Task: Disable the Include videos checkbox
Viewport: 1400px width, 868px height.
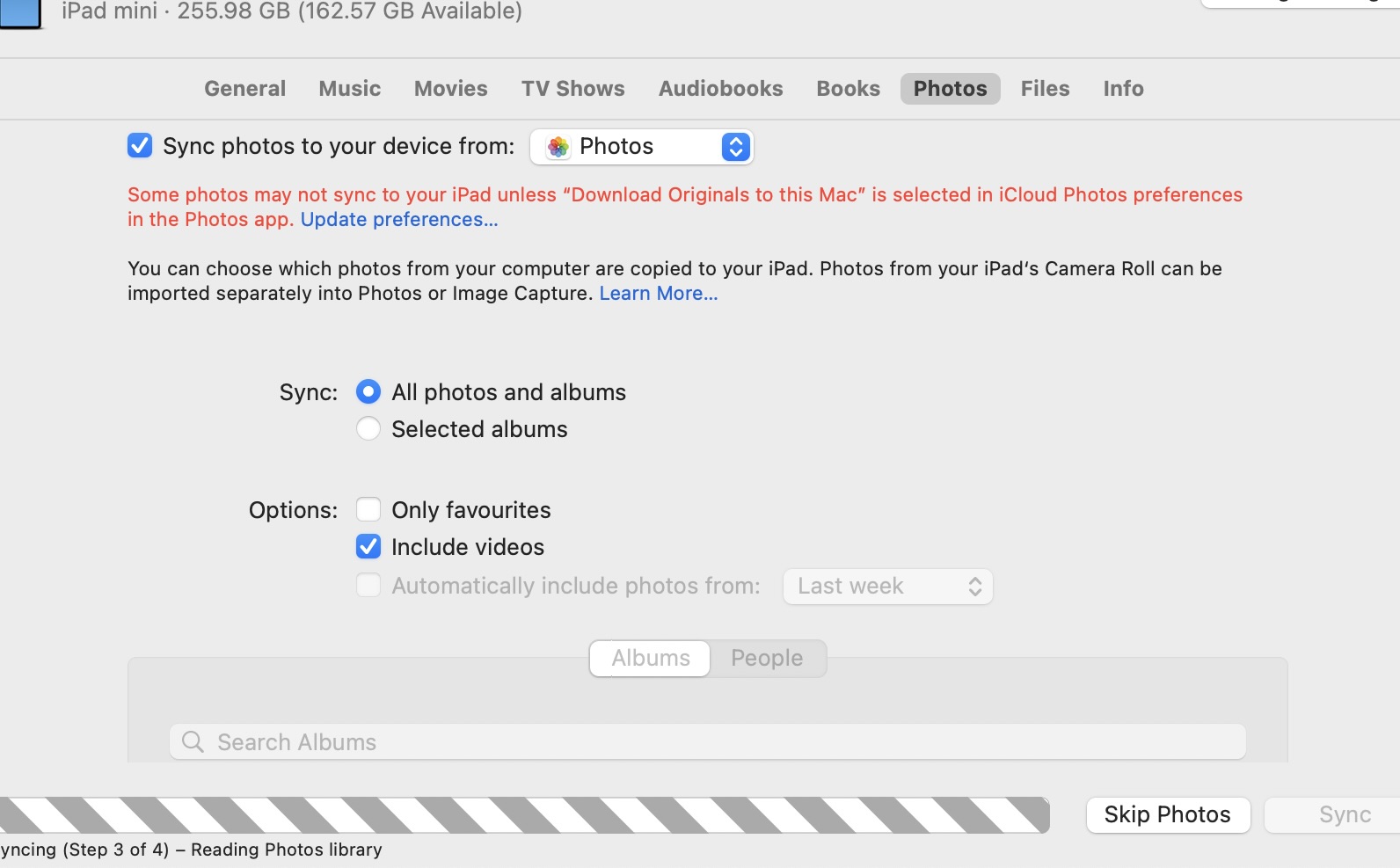Action: (x=368, y=547)
